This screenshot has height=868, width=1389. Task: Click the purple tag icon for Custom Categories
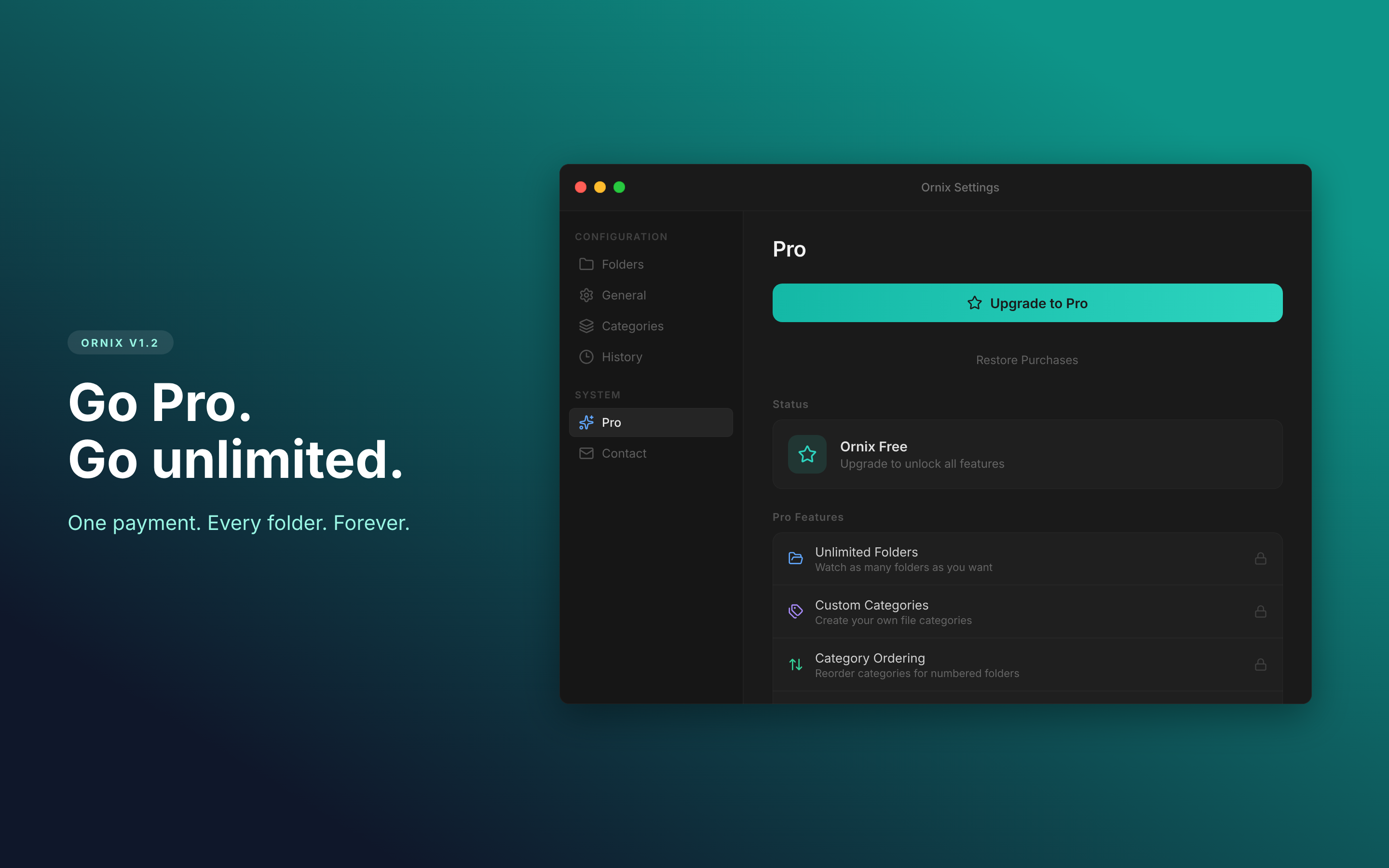coord(795,611)
